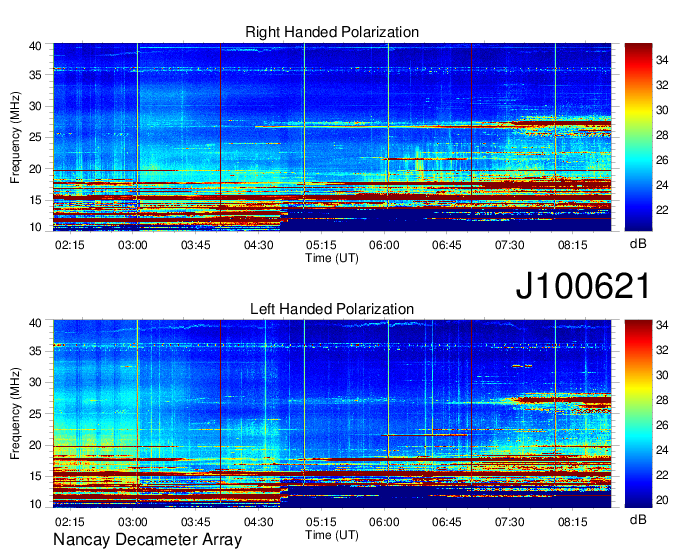This screenshot has width=680, height=552.
Task: Click the 'Right Handed Polarization' plot title
Action: click(332, 32)
